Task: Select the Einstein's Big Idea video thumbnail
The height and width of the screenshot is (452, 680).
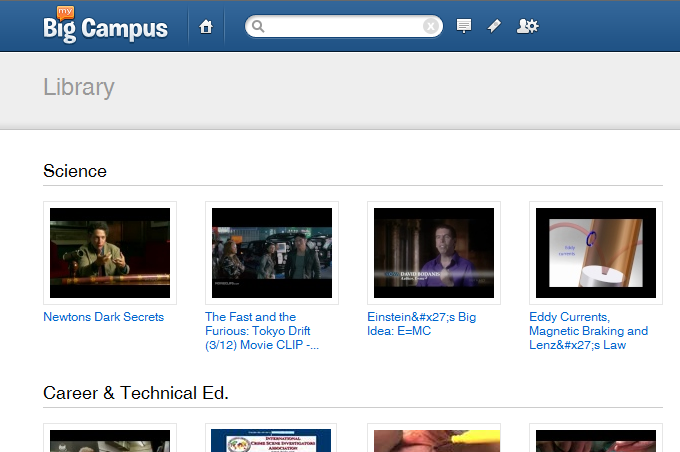Action: click(x=434, y=252)
